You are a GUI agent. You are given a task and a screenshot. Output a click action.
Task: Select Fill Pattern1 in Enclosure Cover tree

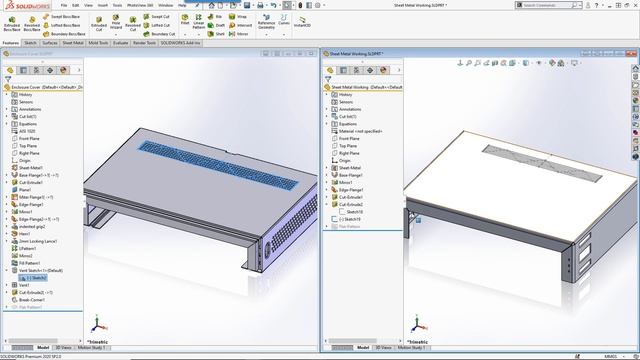(26, 263)
